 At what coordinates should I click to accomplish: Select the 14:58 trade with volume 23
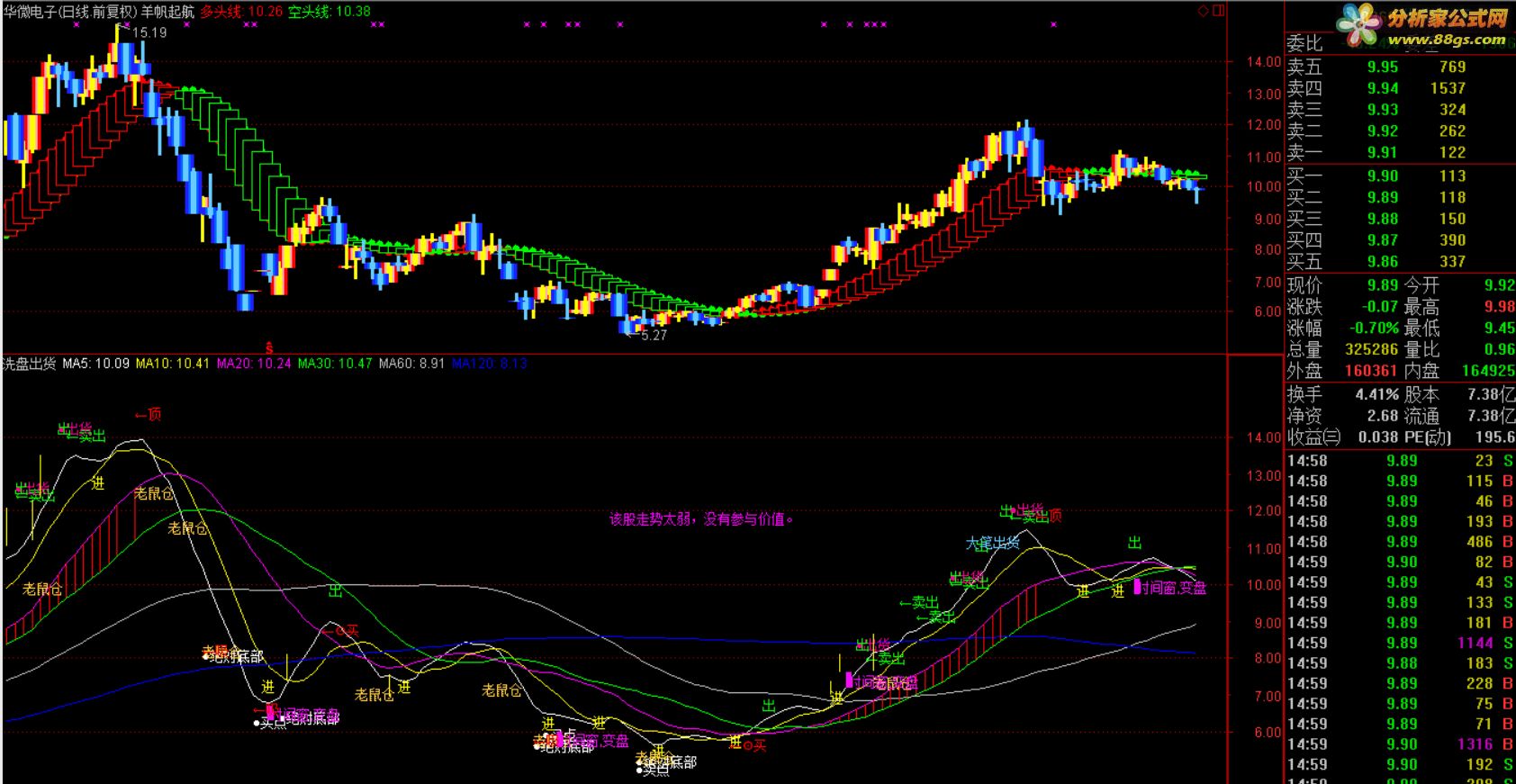click(1400, 461)
